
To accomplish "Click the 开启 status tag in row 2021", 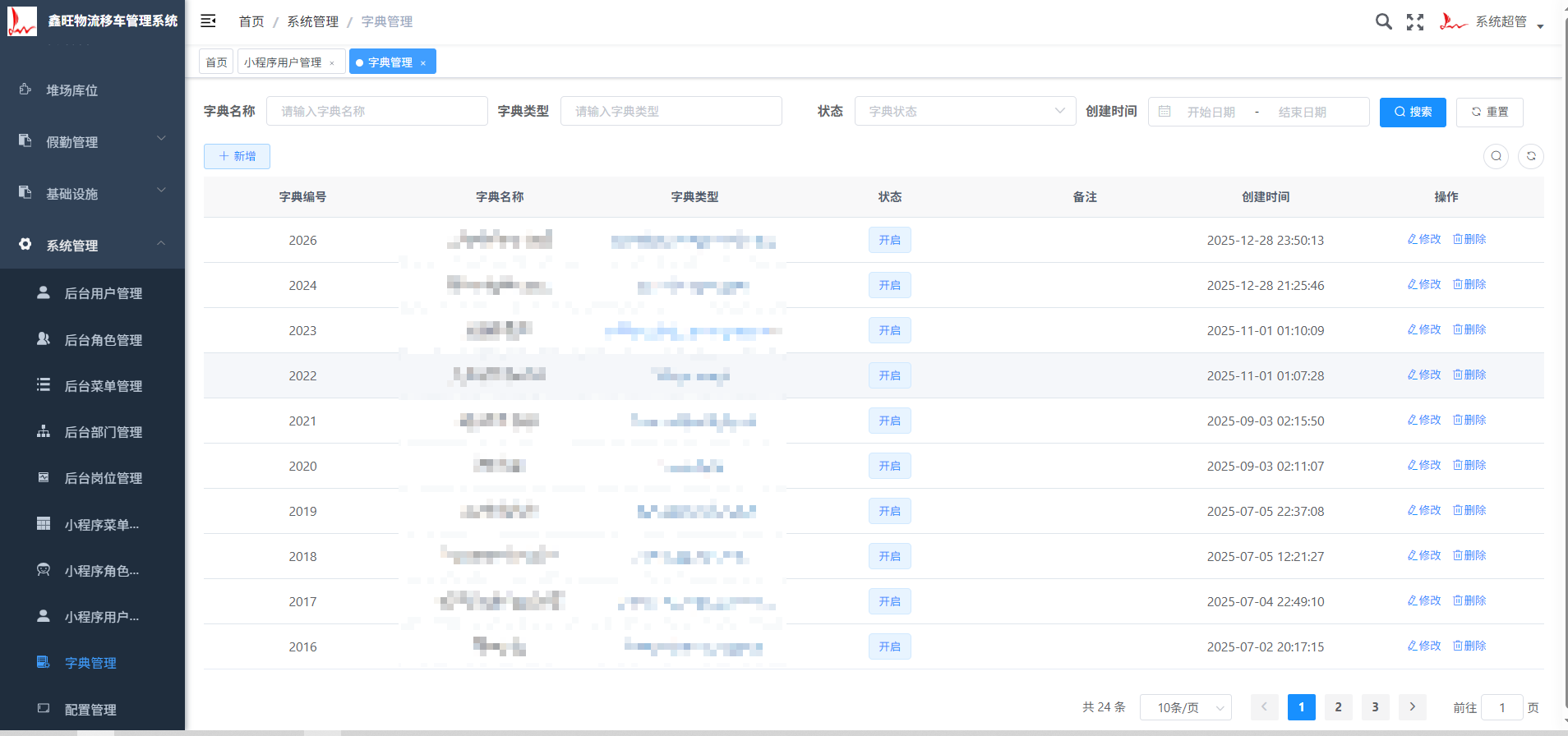I will pos(890,421).
